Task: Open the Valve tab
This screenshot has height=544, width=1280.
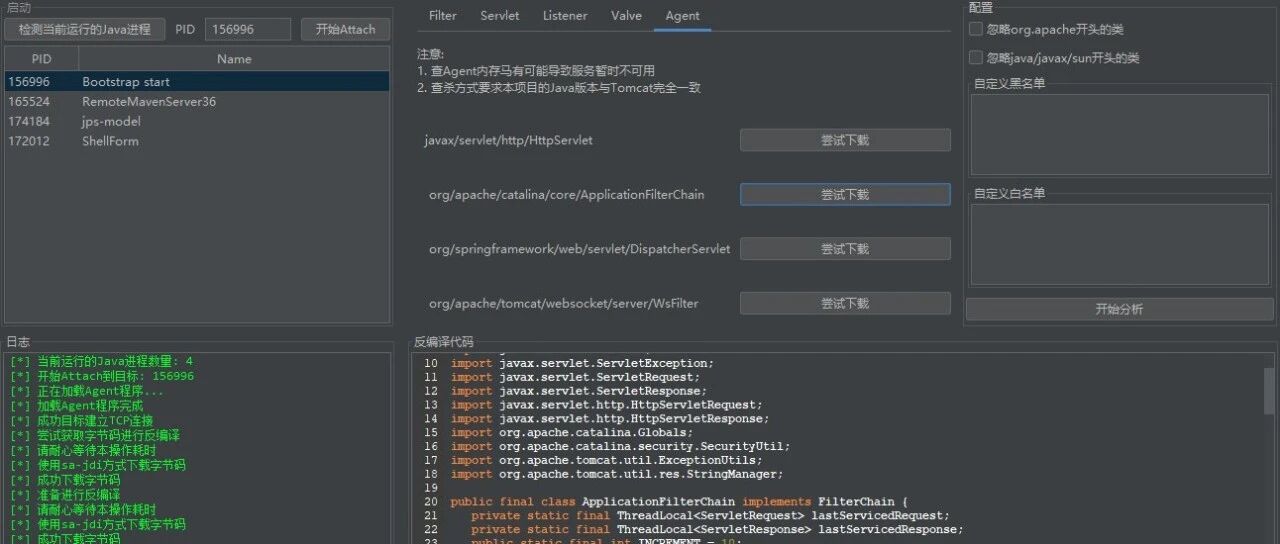Action: [x=627, y=16]
